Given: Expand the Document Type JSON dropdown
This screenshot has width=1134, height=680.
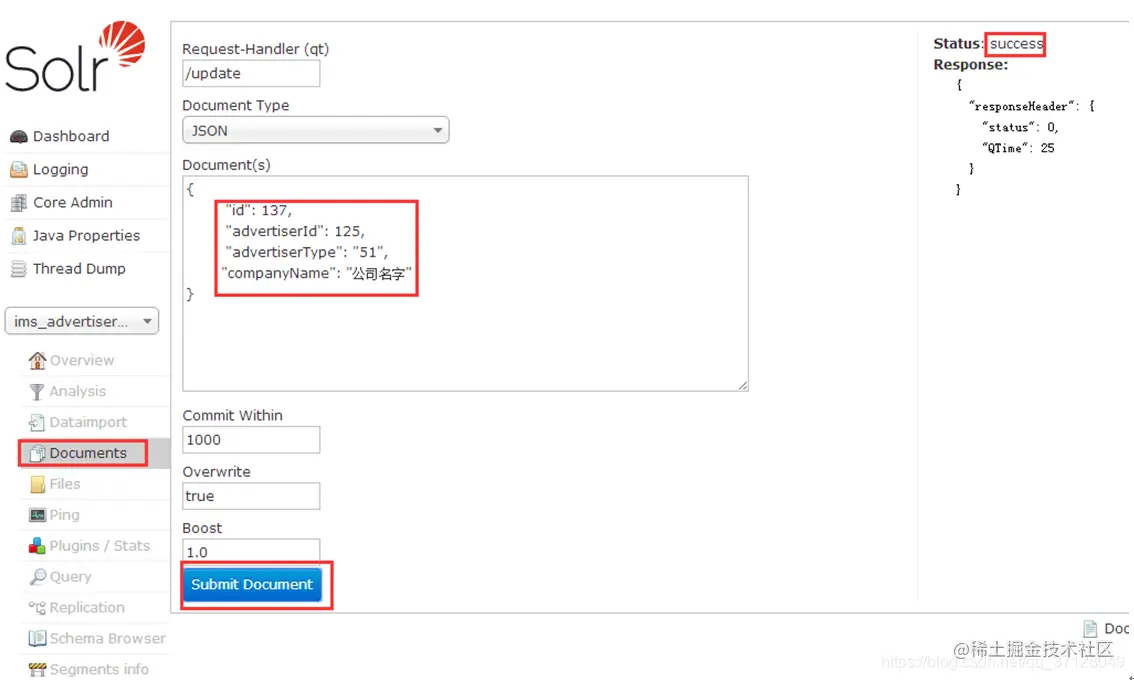Looking at the screenshot, I should click(315, 130).
